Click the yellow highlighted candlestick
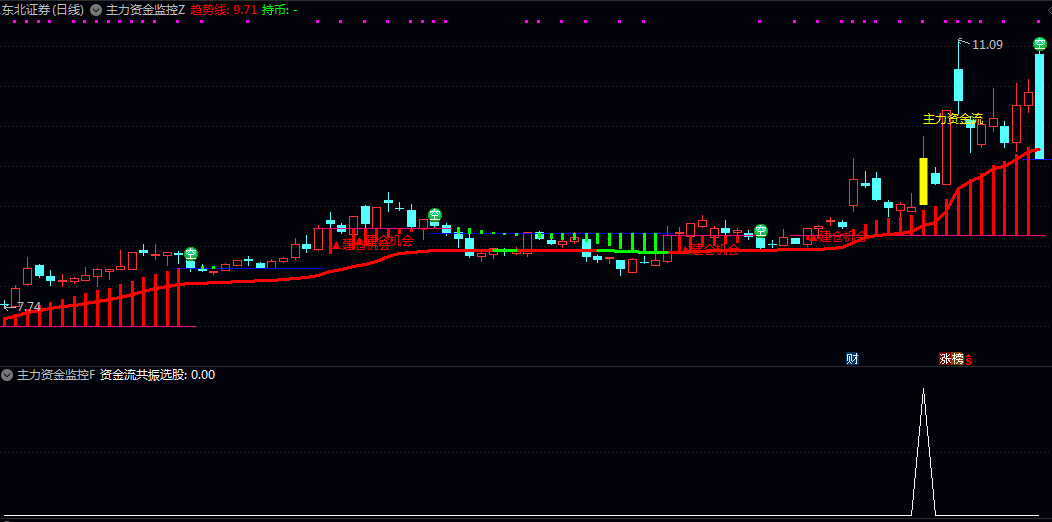The width and height of the screenshot is (1052, 522). (x=923, y=181)
